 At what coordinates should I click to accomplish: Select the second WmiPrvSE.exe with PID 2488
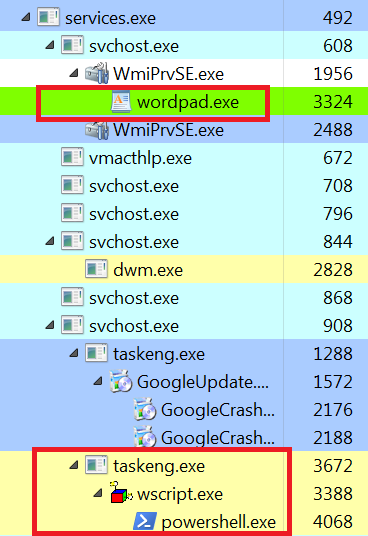tap(184, 130)
